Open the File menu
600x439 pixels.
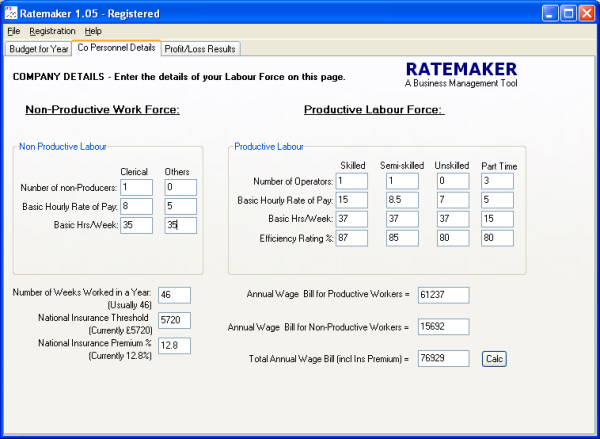14,31
